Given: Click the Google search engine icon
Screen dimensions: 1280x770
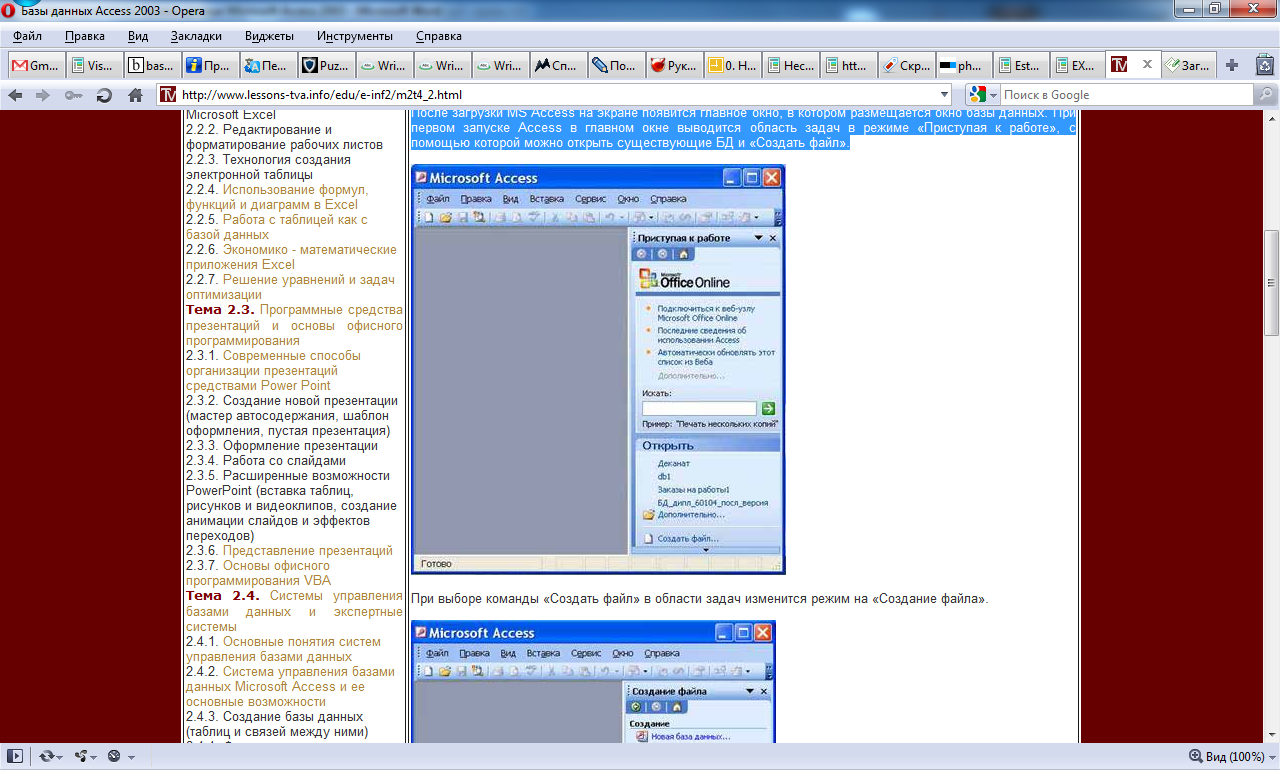Looking at the screenshot, I should pyautogui.click(x=977, y=95).
